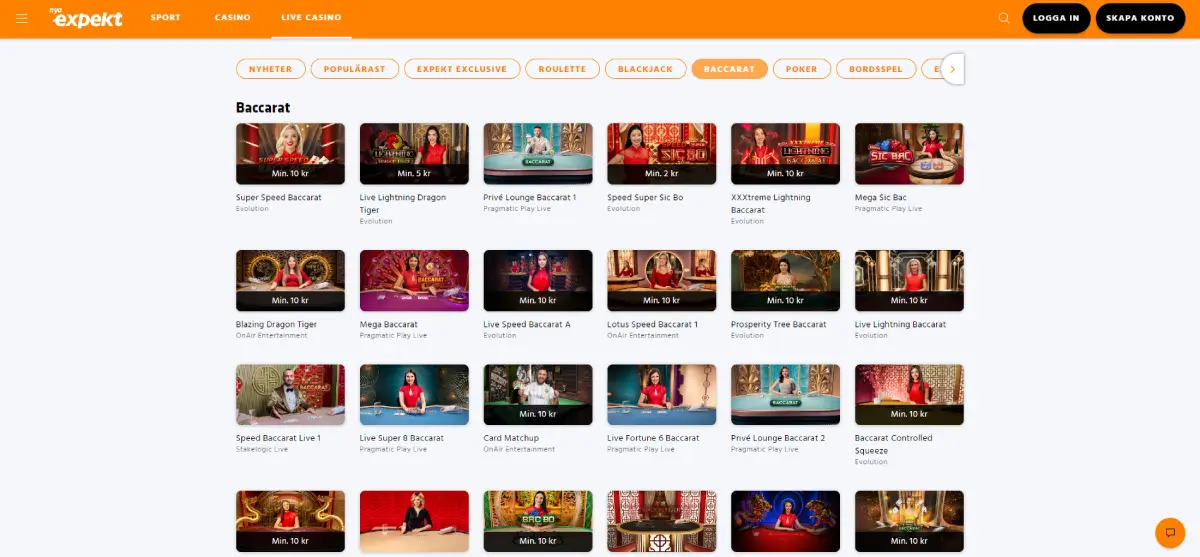This screenshot has height=557, width=1200.
Task: Open the Blazing Dragon Tiger thumbnail
Action: pos(290,281)
